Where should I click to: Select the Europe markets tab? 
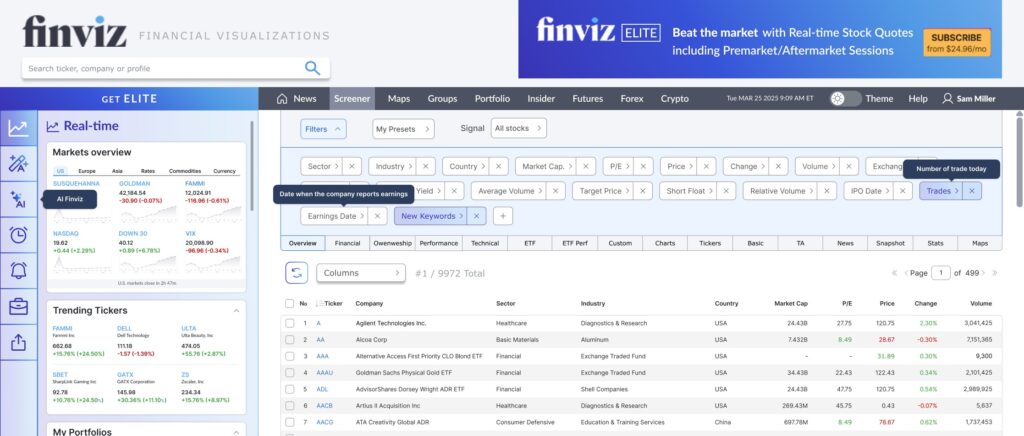87,171
